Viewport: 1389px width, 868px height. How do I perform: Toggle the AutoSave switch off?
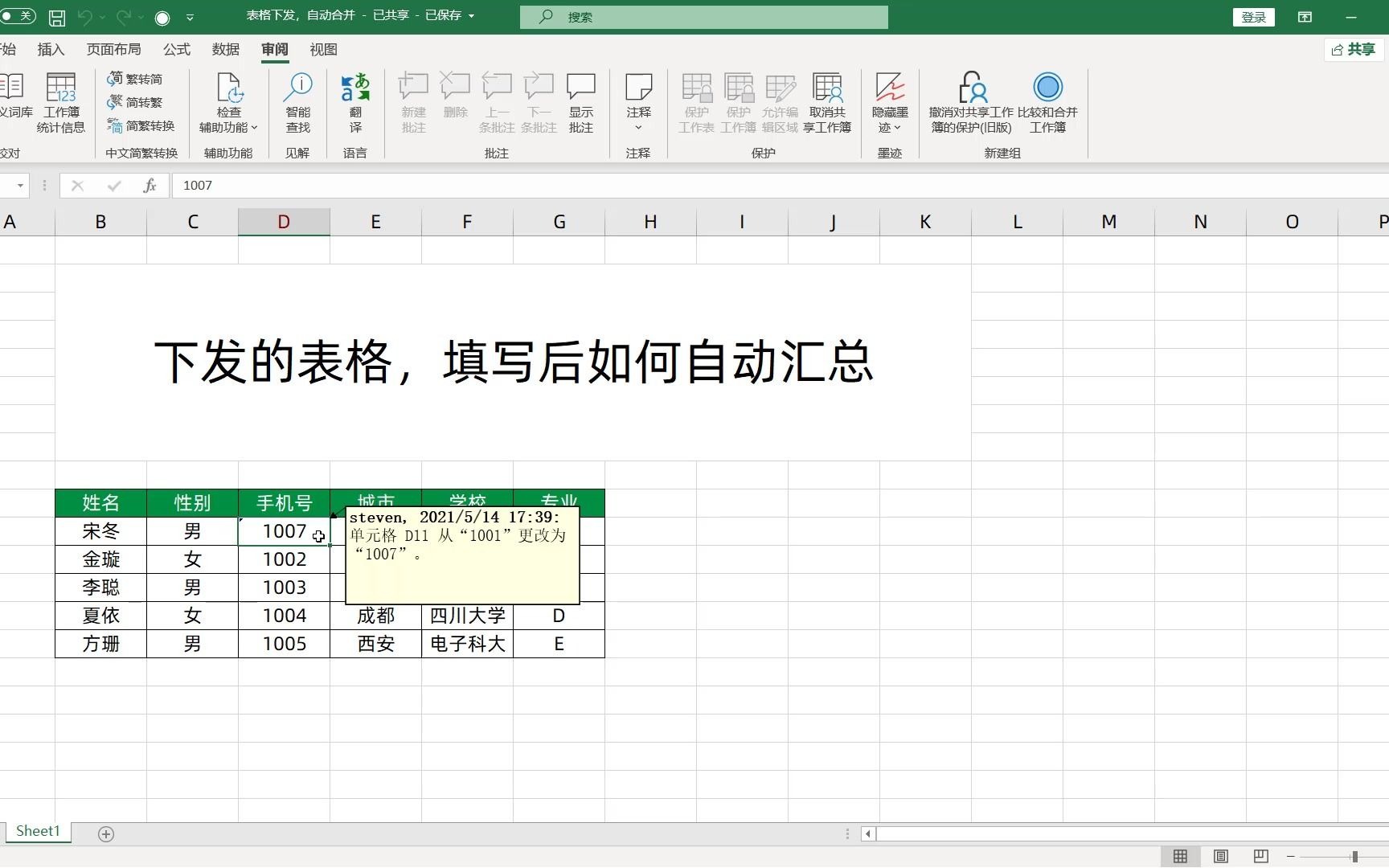(18, 16)
